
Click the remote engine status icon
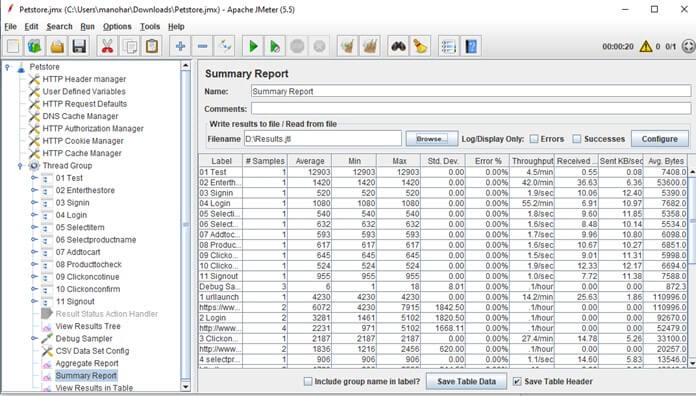pyautogui.click(x=689, y=46)
